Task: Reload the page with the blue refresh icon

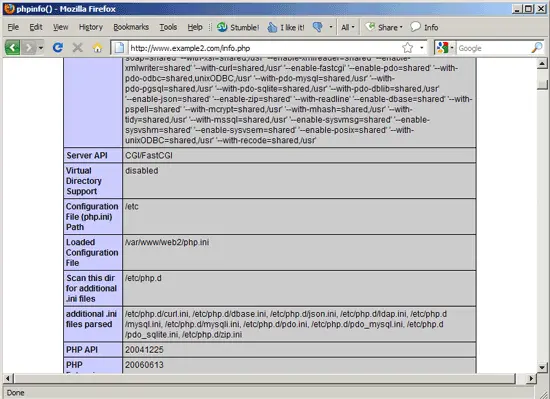Action: (58, 47)
